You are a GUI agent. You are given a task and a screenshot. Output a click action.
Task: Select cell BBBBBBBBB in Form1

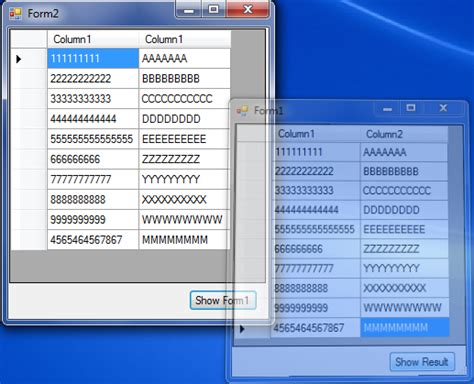point(404,172)
